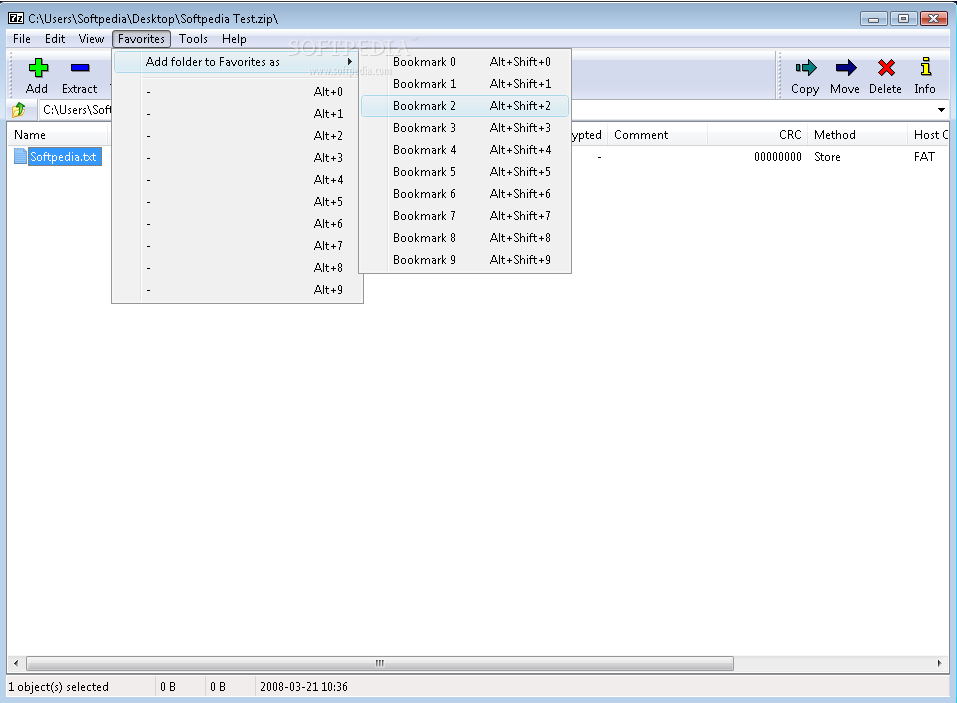Select empty favorite slot Alt+4
This screenshot has height=703, width=957.
point(237,179)
